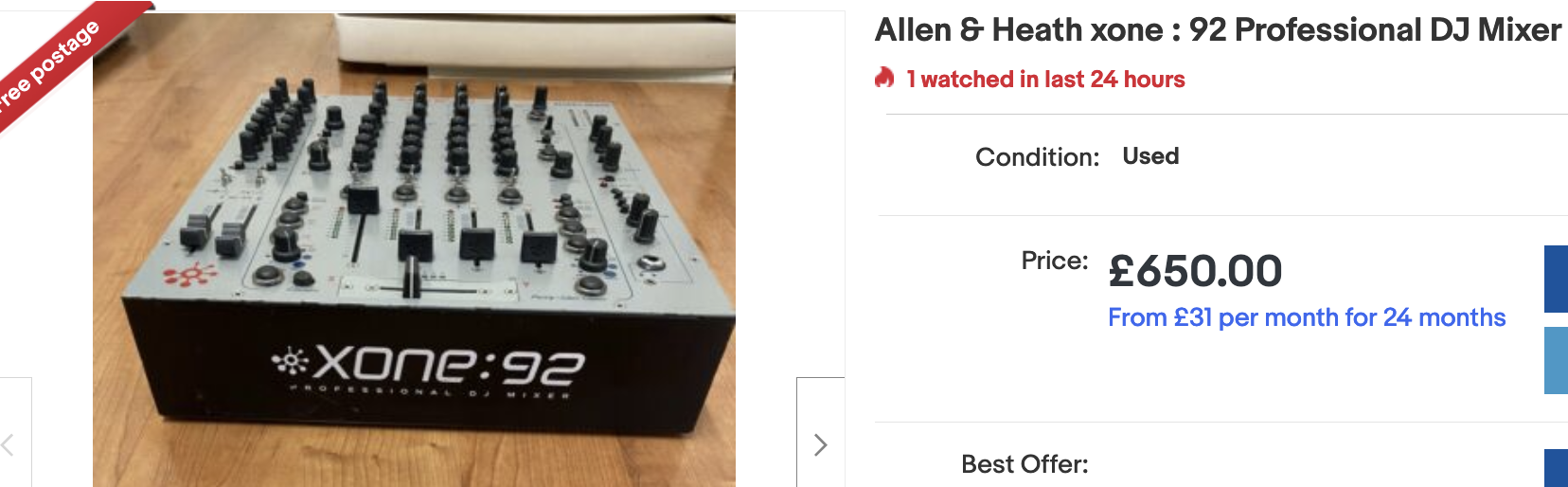Click the 'Used' condition value
The image size is (1568, 487).
[x=1150, y=156]
